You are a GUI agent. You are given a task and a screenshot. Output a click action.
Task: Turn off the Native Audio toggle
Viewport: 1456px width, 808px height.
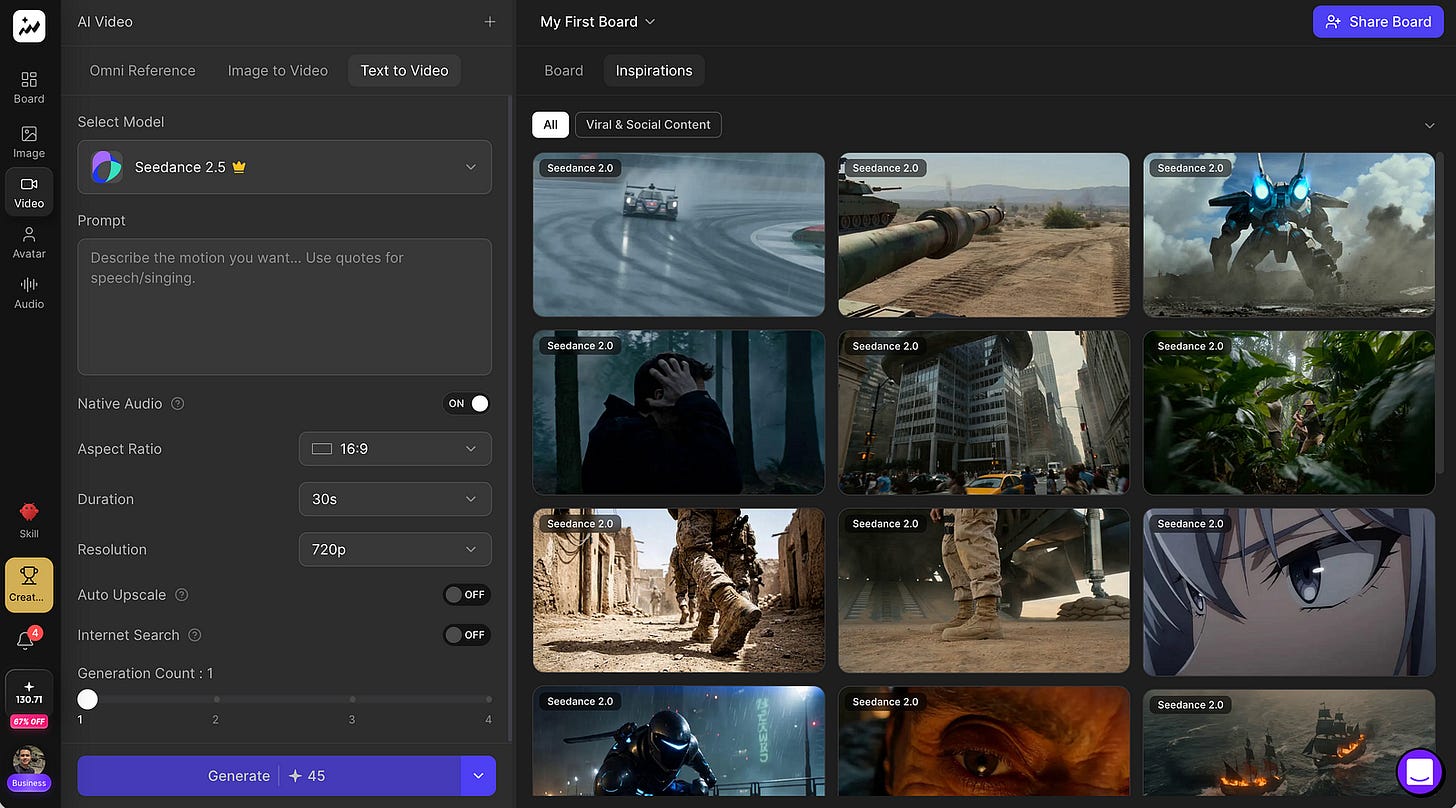click(x=467, y=404)
